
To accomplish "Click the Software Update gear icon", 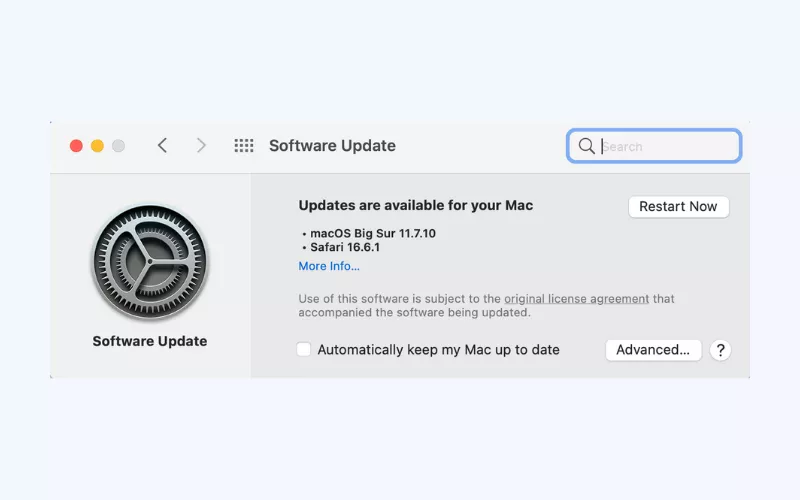I will click(150, 262).
